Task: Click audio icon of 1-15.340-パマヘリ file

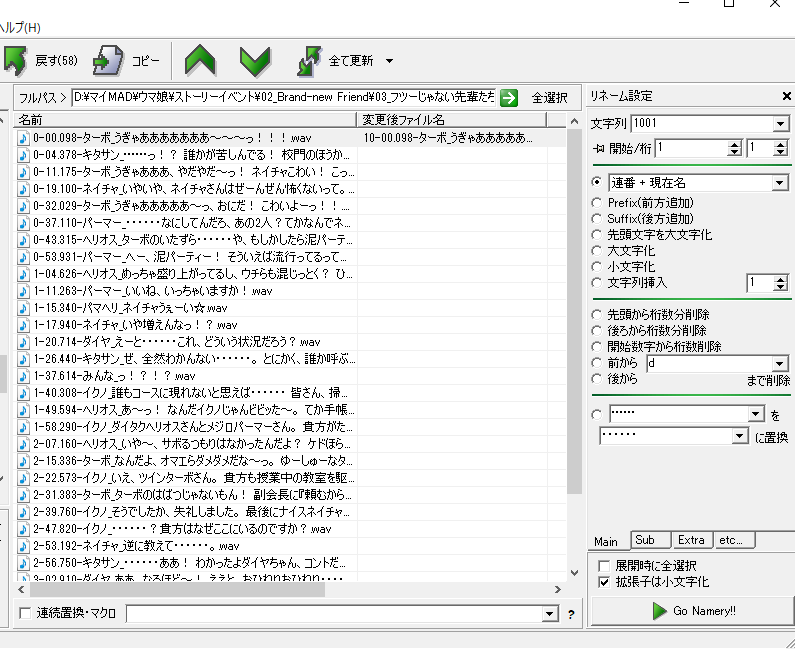Action: pos(23,308)
